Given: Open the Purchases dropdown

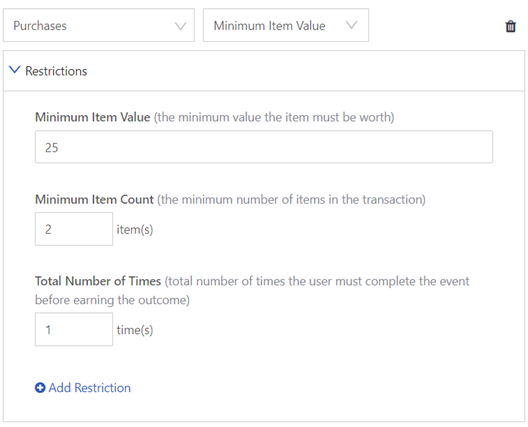Looking at the screenshot, I should point(99,25).
